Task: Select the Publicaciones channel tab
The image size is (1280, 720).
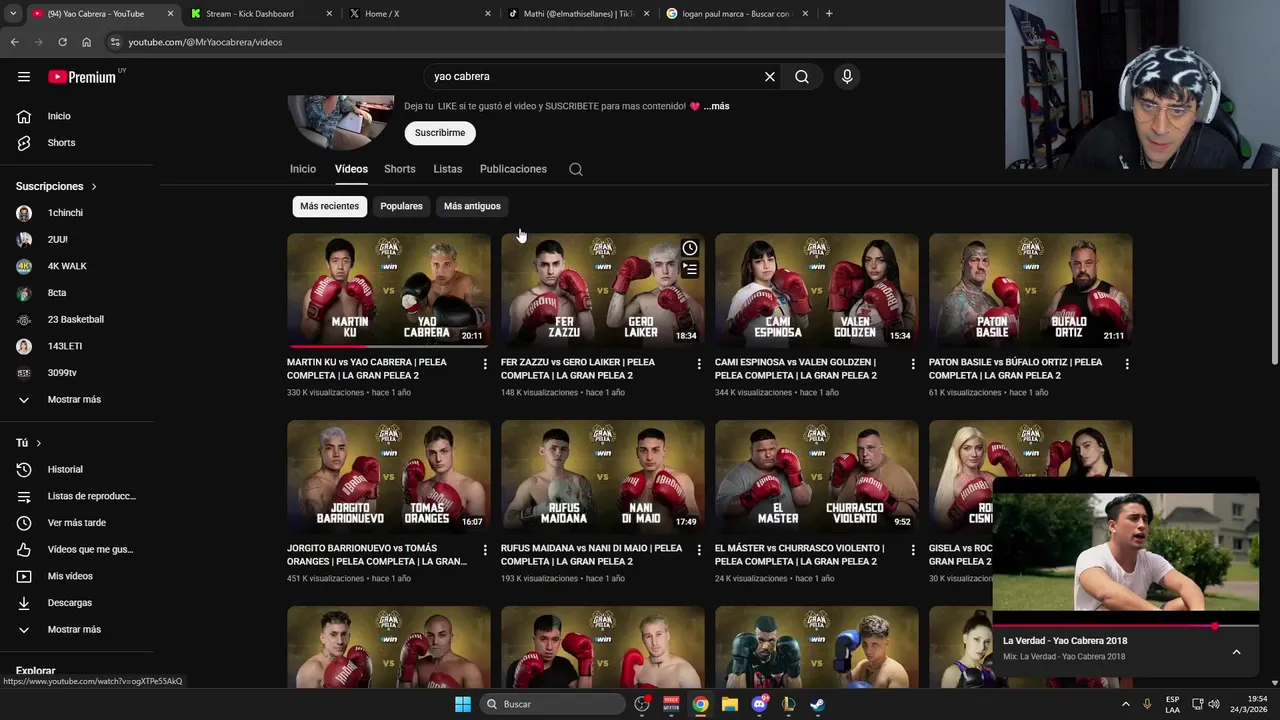Action: pyautogui.click(x=513, y=169)
